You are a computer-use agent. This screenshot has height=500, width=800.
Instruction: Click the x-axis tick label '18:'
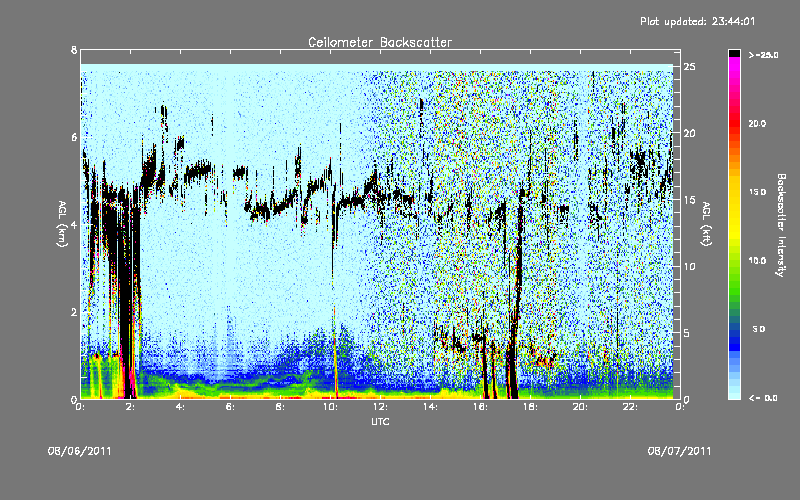point(531,407)
